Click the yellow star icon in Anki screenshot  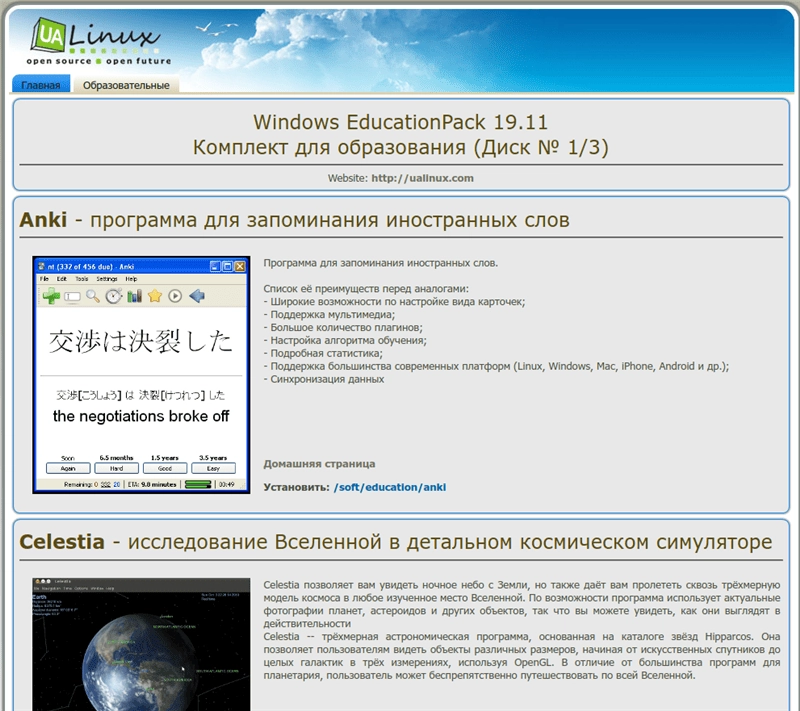click(x=155, y=296)
